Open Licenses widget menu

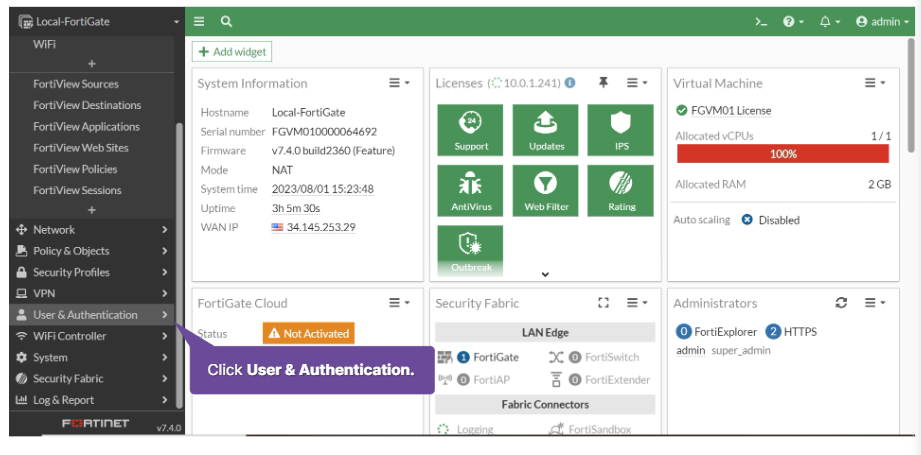(637, 83)
